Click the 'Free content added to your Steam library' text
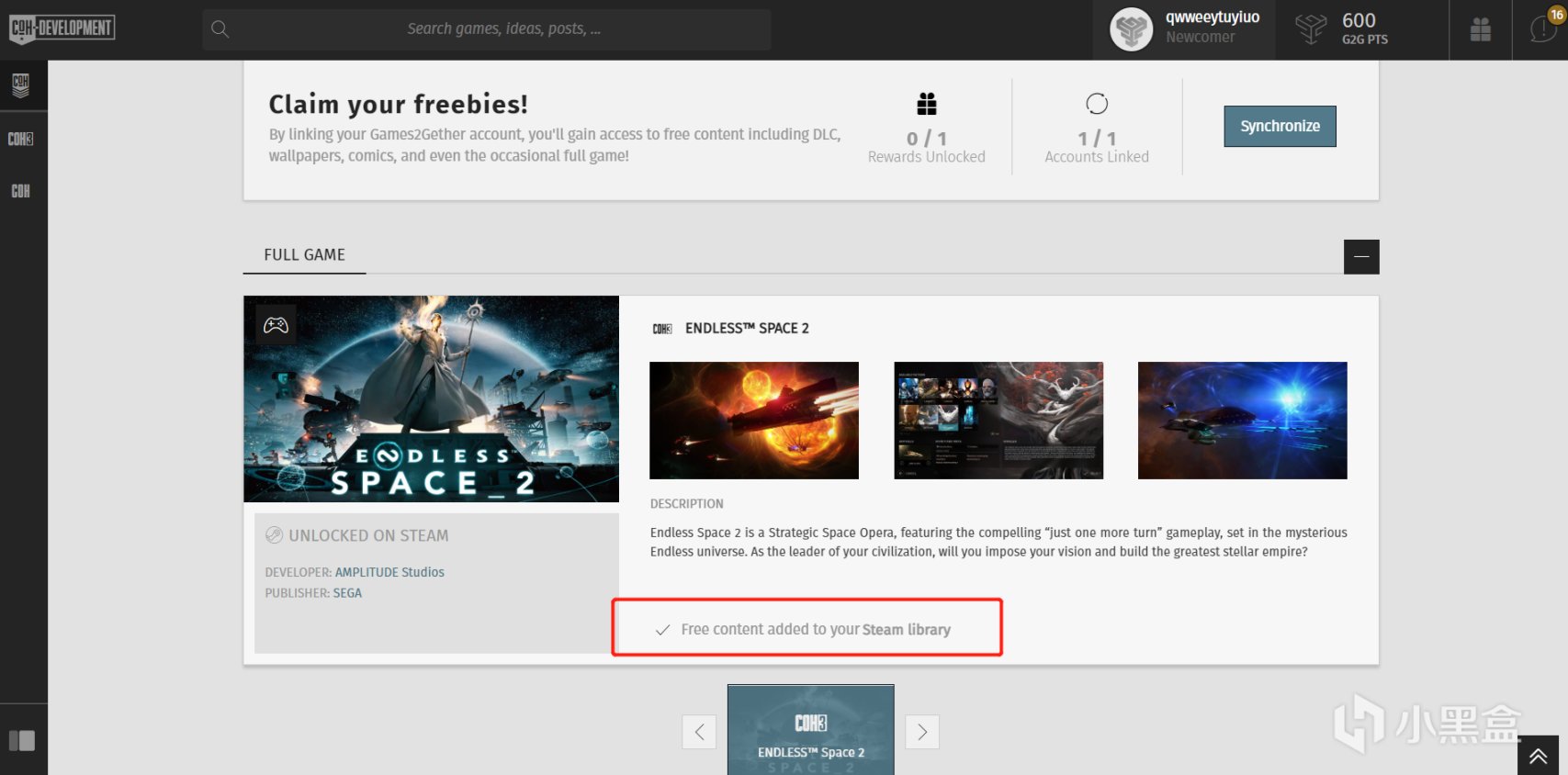 point(816,630)
